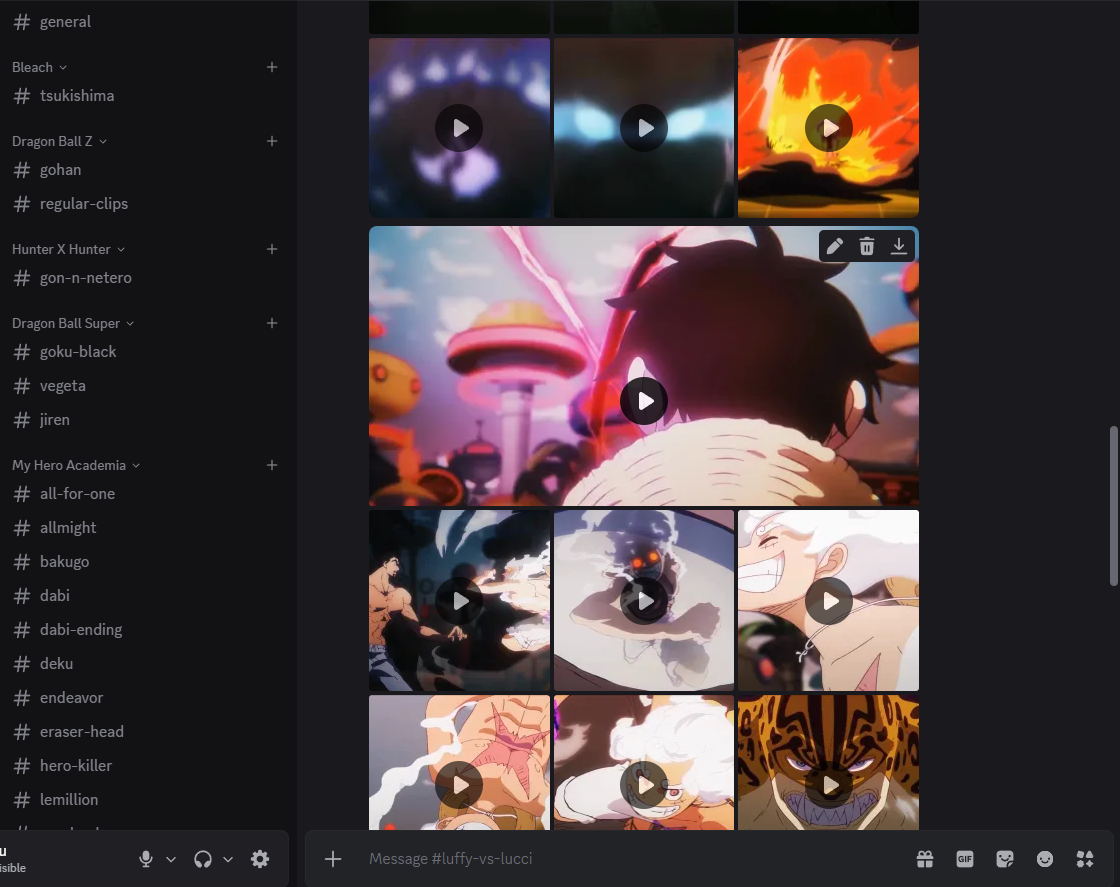Collapse the My Hero Academia category
This screenshot has height=887, width=1120.
click(x=76, y=466)
